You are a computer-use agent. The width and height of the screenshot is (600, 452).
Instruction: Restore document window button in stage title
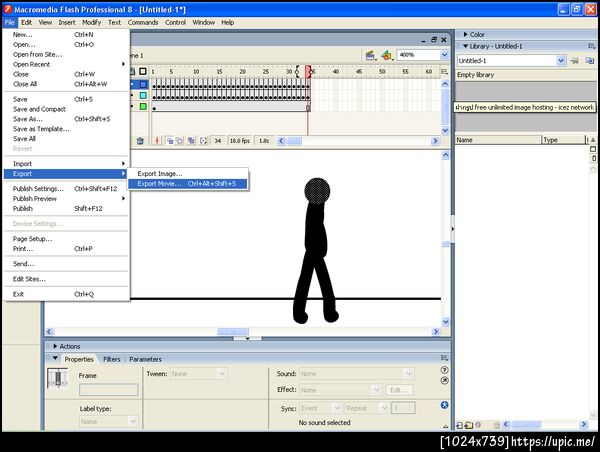[x=434, y=40]
